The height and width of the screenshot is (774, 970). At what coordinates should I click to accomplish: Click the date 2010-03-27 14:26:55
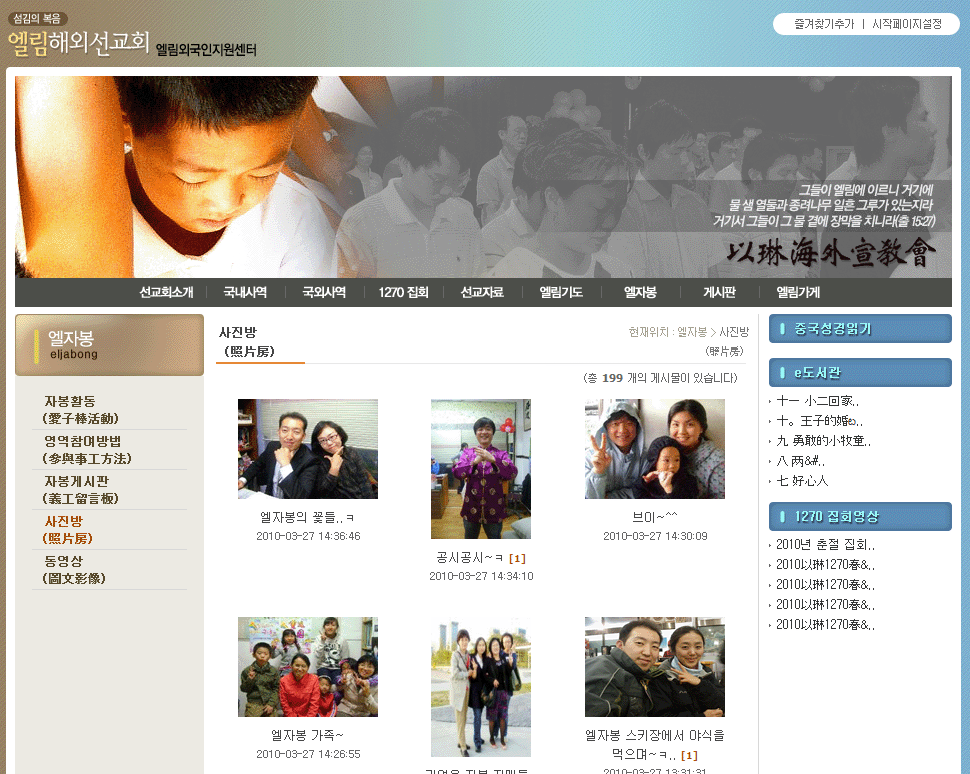[x=308, y=754]
